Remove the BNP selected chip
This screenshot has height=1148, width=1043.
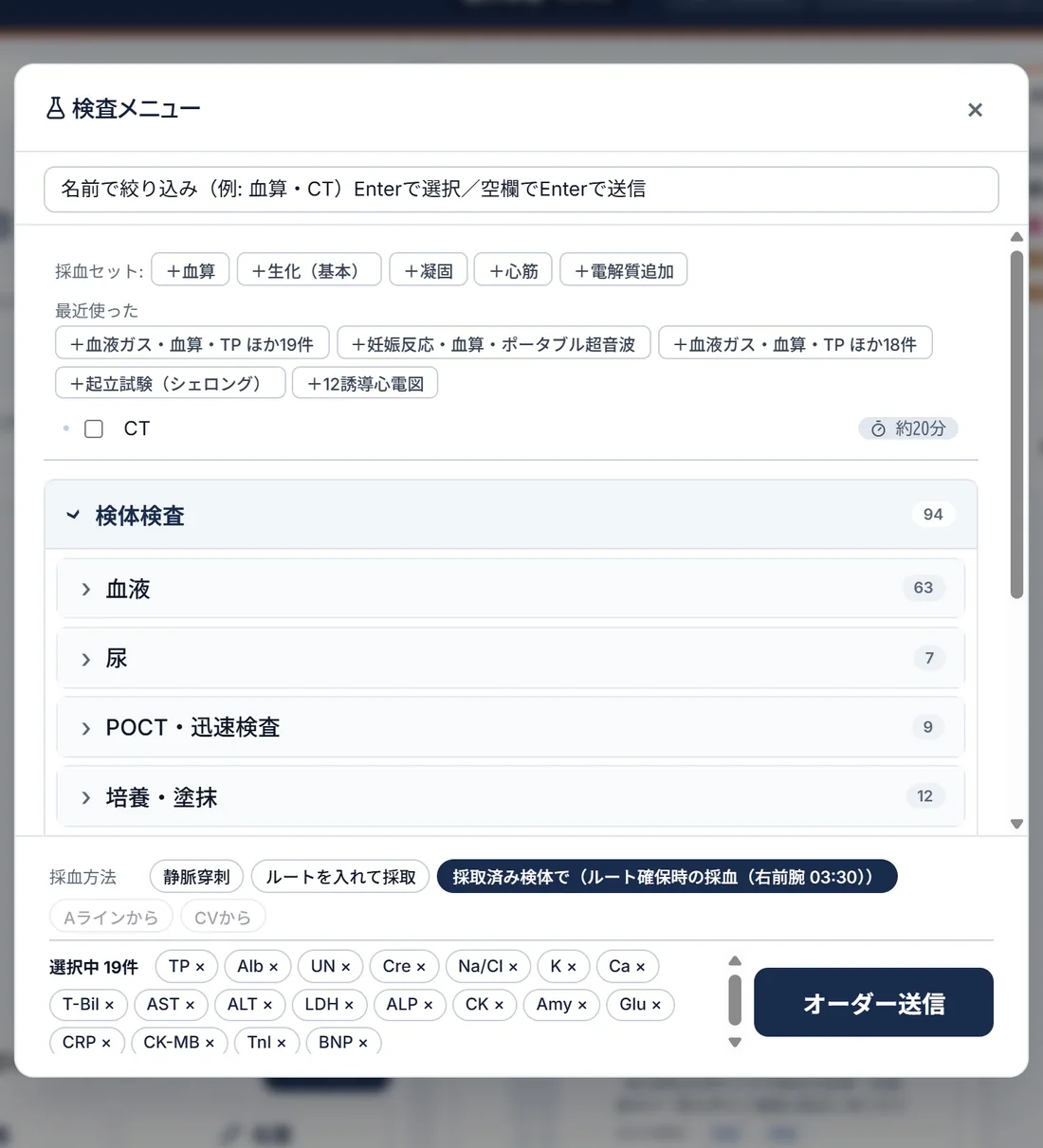pos(363,1043)
